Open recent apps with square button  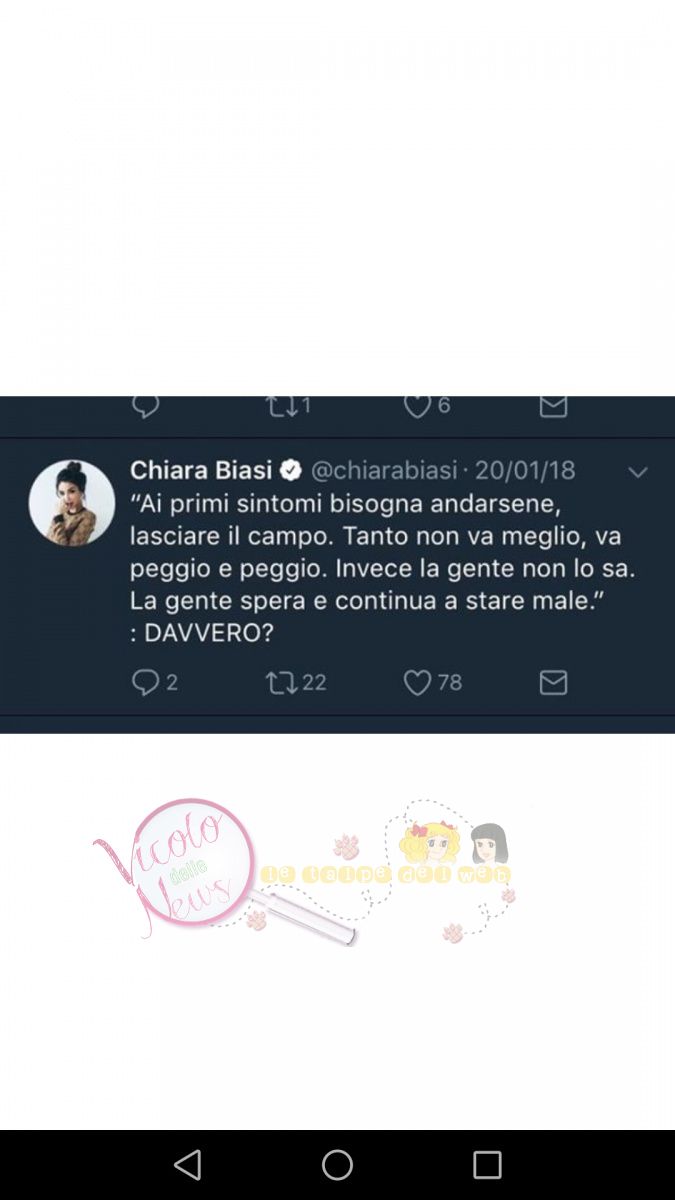pos(487,1165)
